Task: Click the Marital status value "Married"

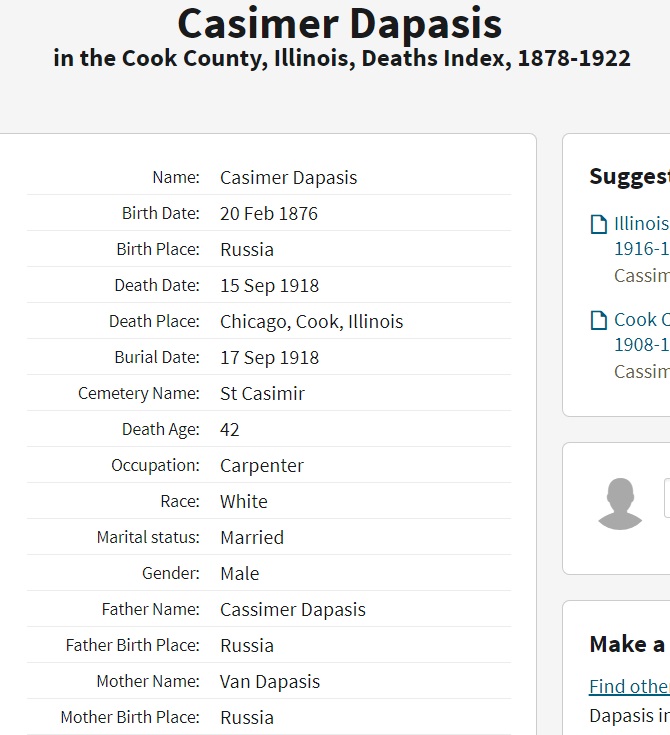Action: 252,538
